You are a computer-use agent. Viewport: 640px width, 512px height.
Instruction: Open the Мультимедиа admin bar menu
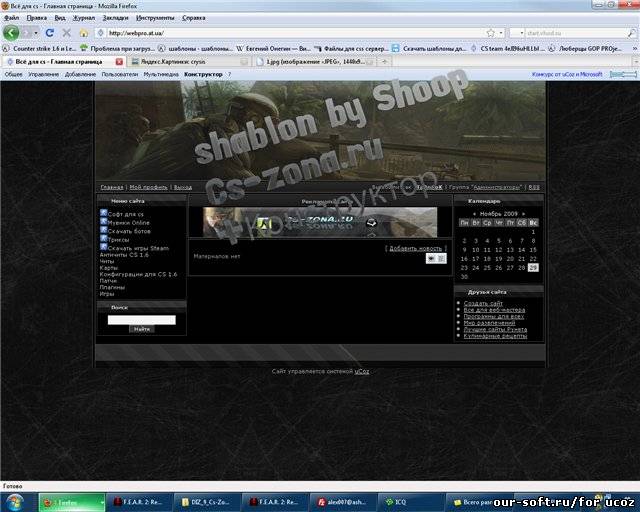161,74
